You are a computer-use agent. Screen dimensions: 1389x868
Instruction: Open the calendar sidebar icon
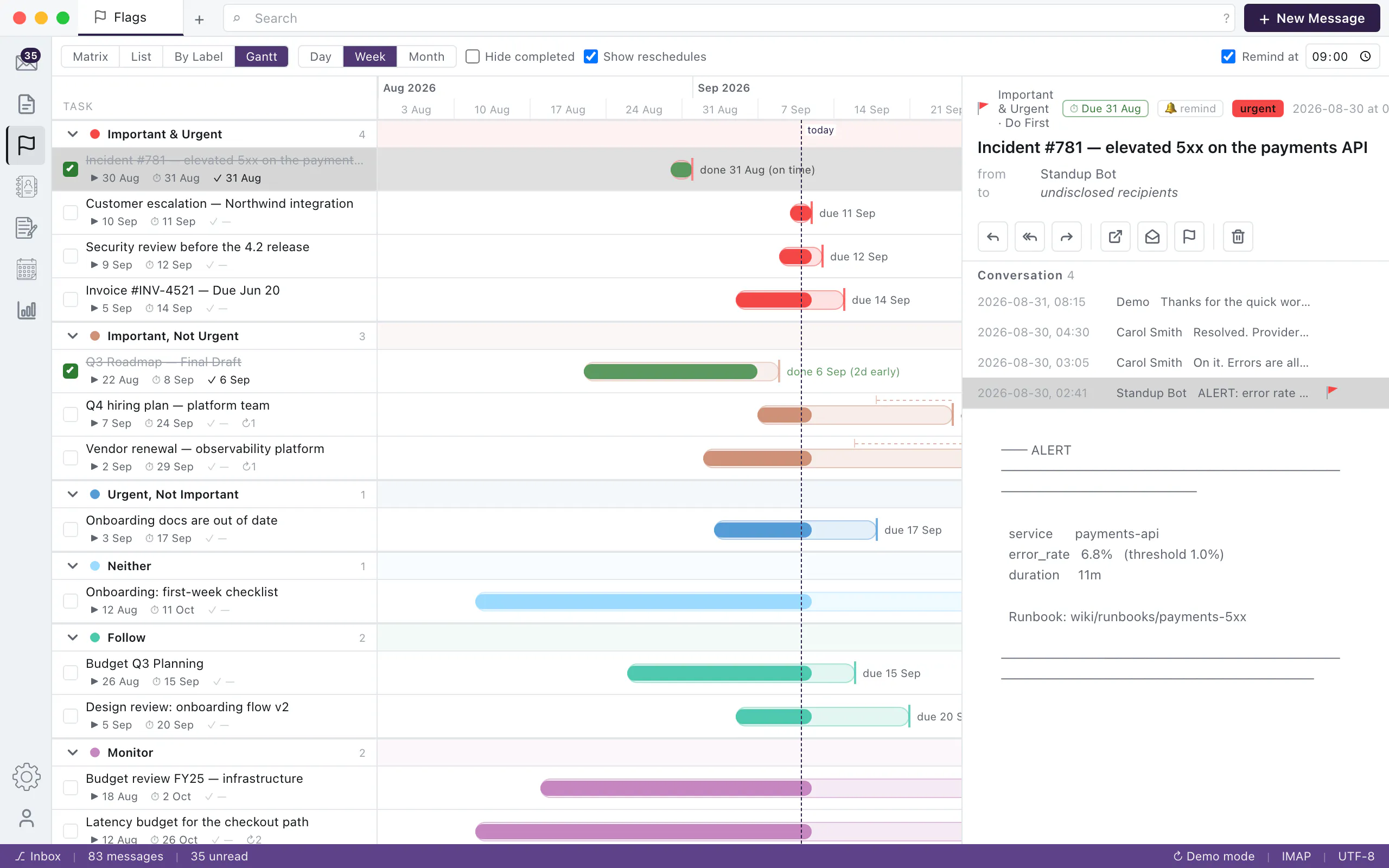point(27,269)
